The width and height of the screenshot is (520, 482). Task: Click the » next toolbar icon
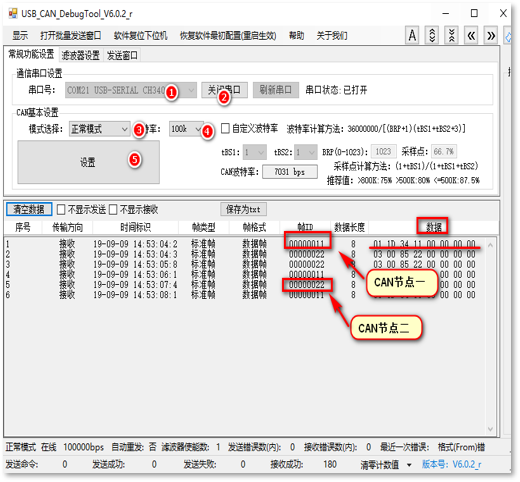pos(491,35)
